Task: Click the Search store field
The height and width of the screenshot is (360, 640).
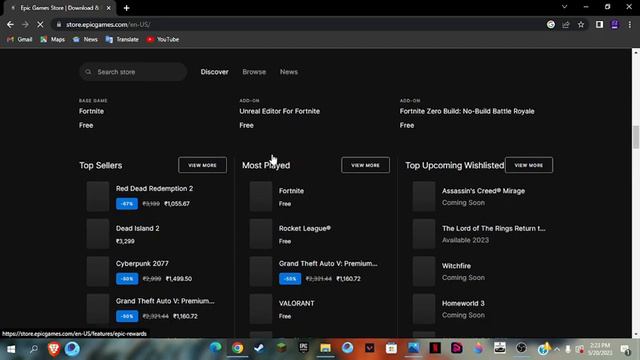Action: pos(133,72)
